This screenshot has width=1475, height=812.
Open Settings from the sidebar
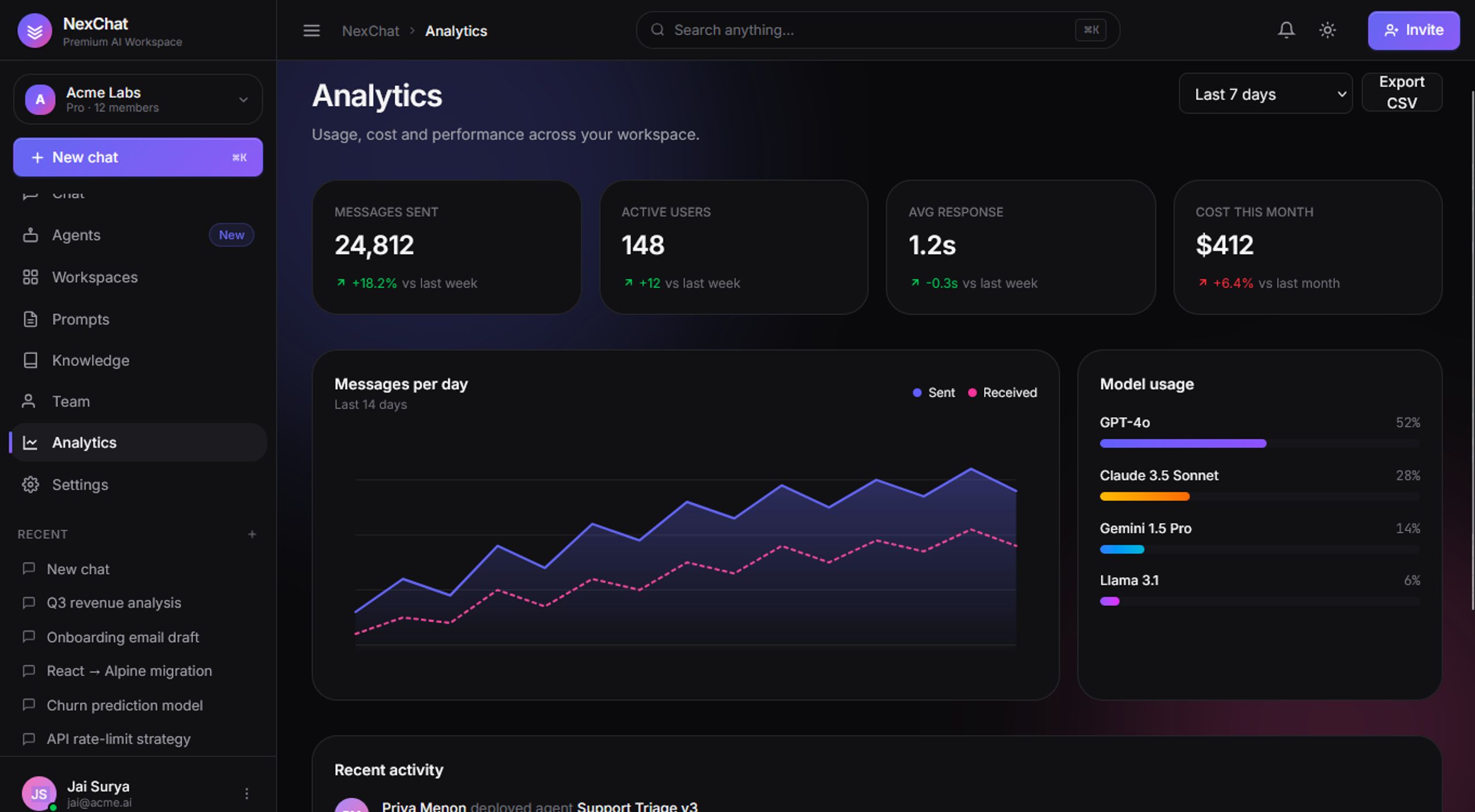[x=138, y=485]
